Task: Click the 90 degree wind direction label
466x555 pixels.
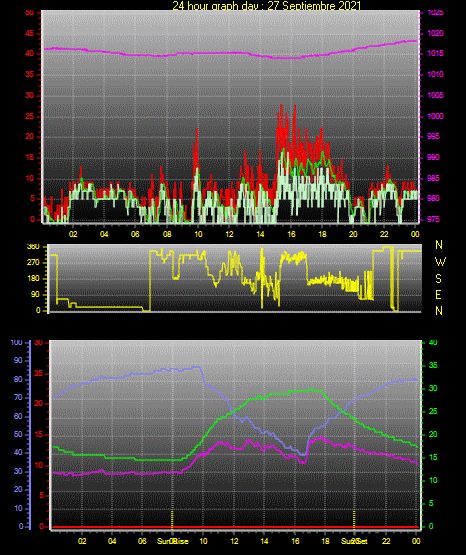Action: tap(35, 294)
